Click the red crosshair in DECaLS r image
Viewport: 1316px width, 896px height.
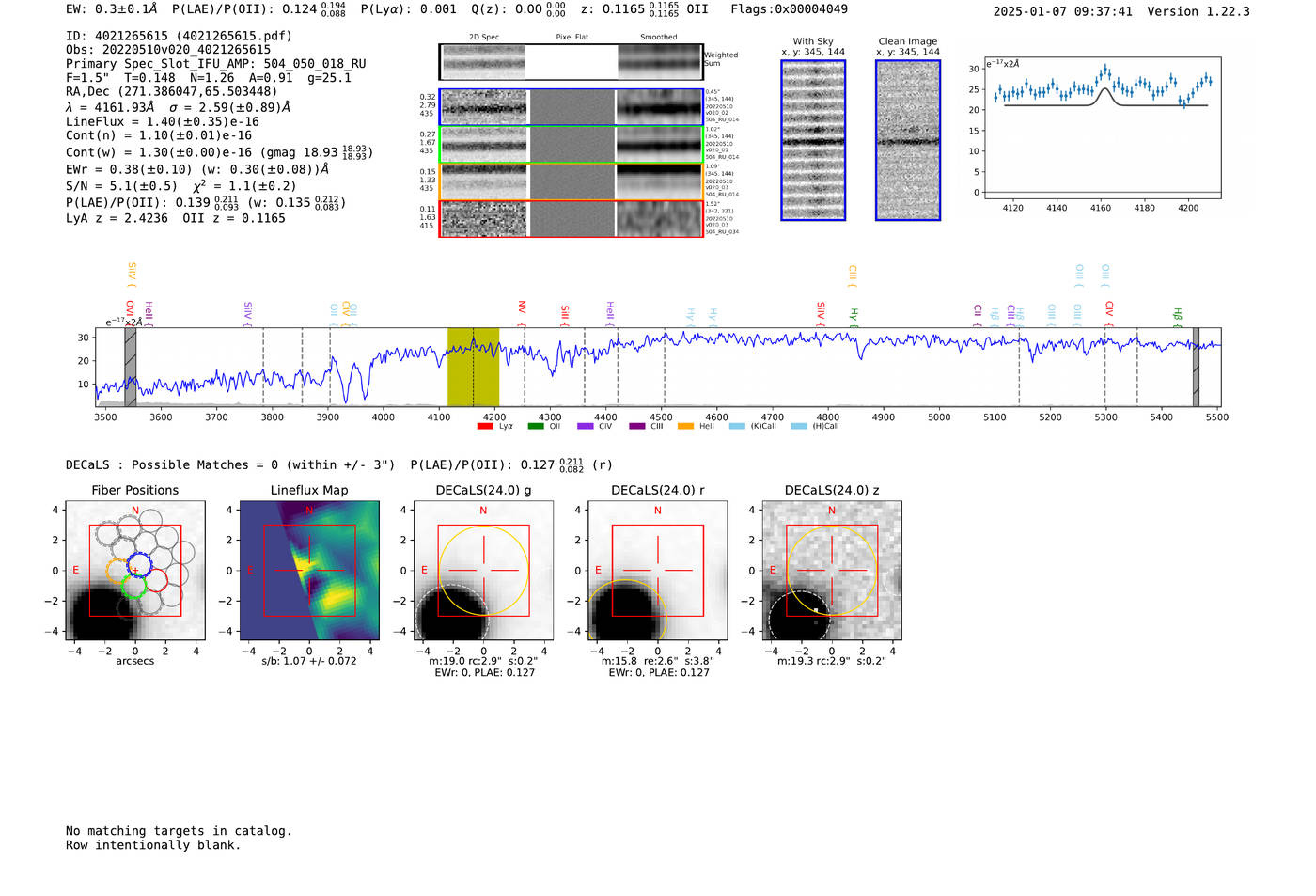pos(658,571)
